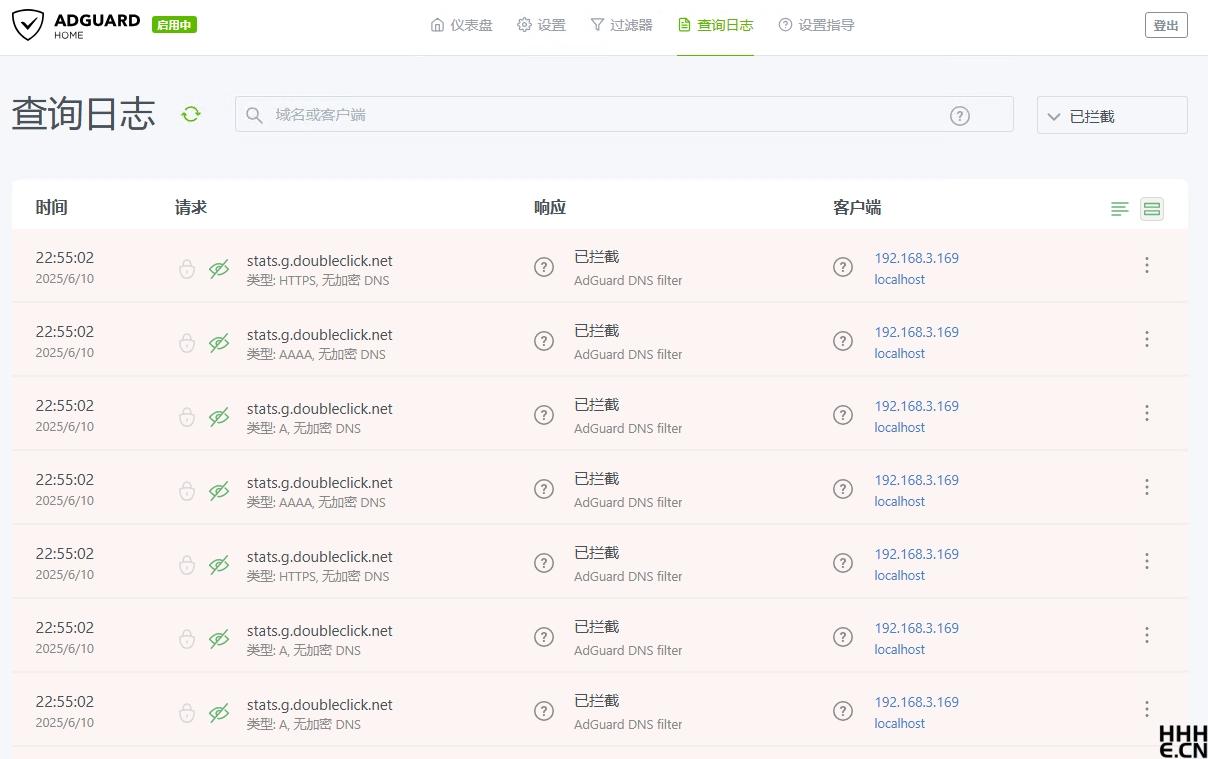The height and width of the screenshot is (759, 1208).
Task: Click the localhost link in the second row
Action: click(x=899, y=353)
